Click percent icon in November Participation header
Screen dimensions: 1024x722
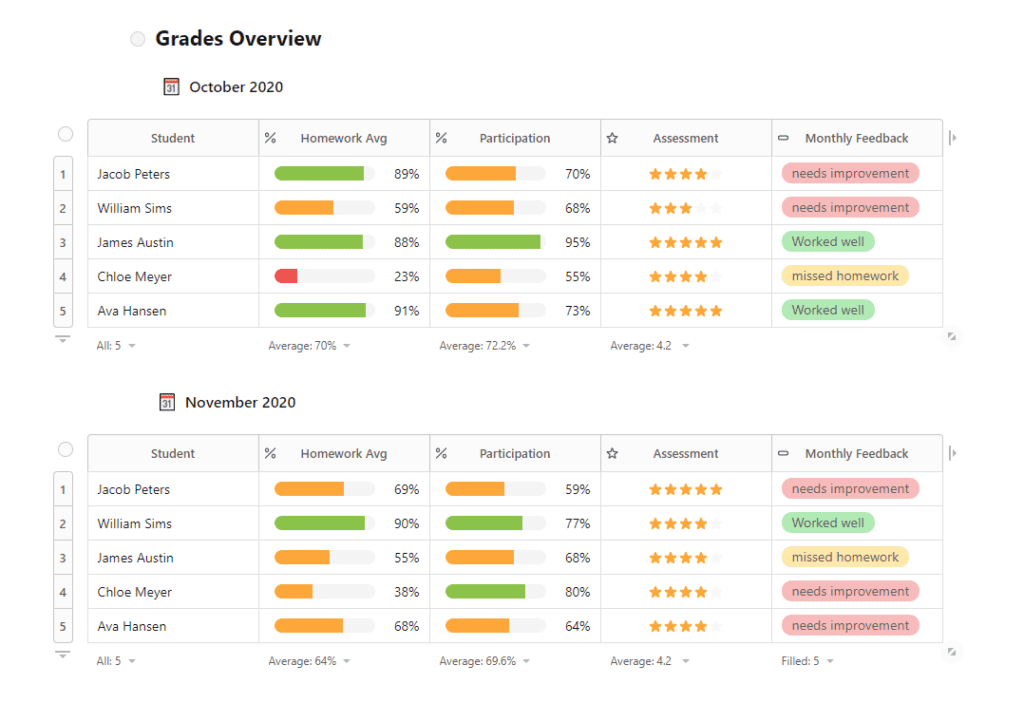[x=441, y=454]
